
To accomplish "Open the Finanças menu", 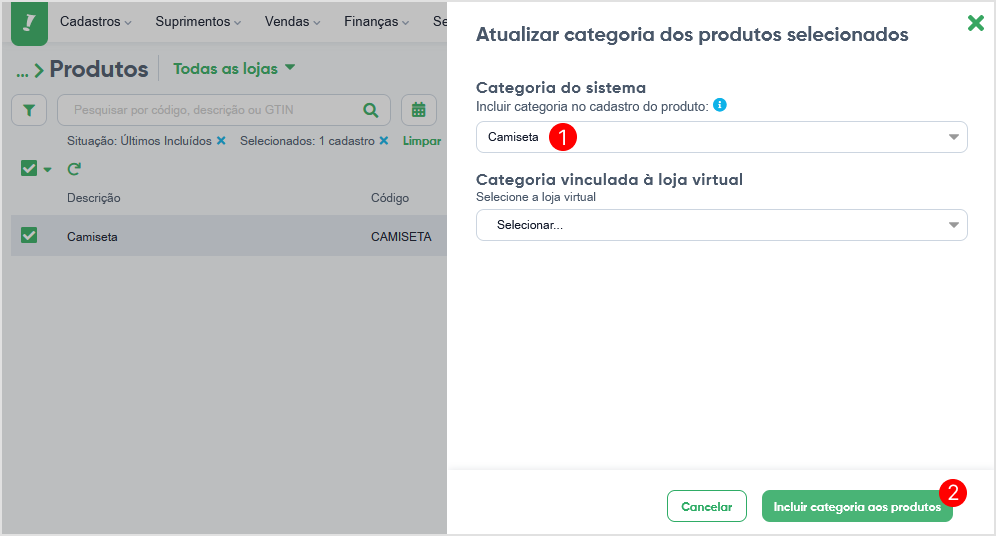I will pyautogui.click(x=376, y=22).
